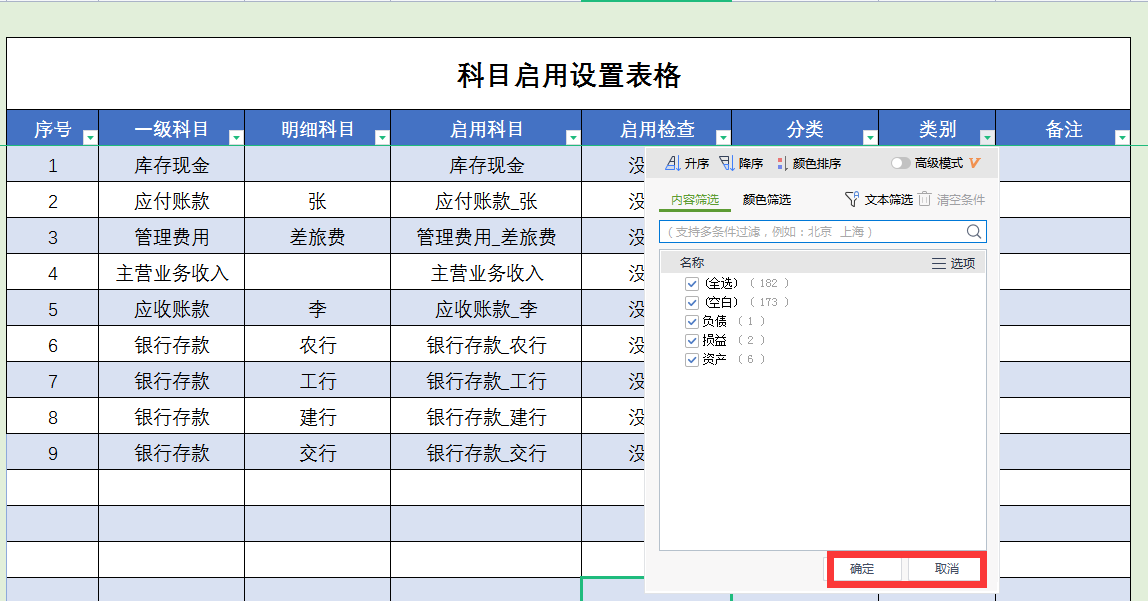1148x601 pixels.
Task: Open filter dropdown on 序号 column
Action: 90,137
